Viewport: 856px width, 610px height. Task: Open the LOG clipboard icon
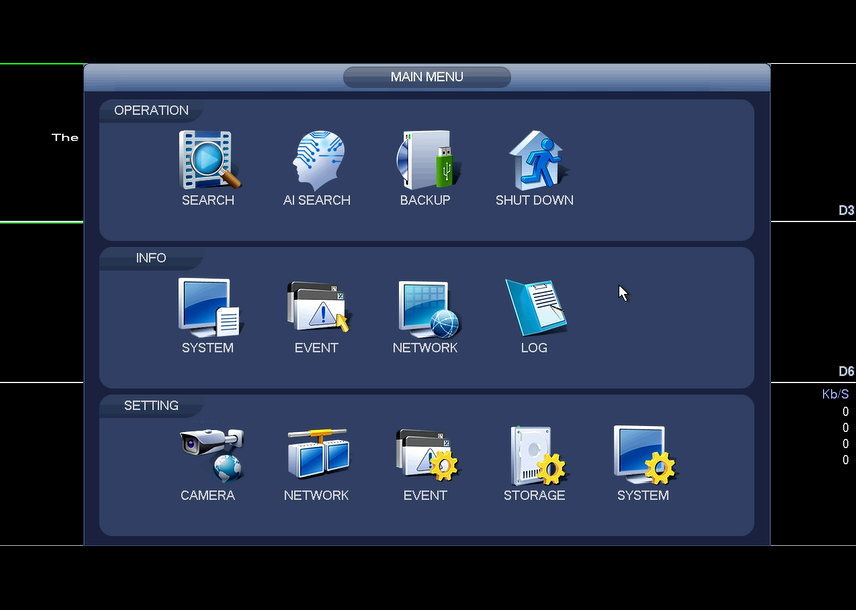pyautogui.click(x=536, y=307)
